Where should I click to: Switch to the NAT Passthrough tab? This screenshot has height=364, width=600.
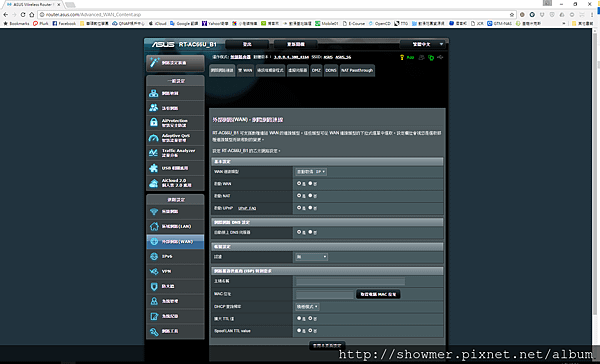coord(357,70)
